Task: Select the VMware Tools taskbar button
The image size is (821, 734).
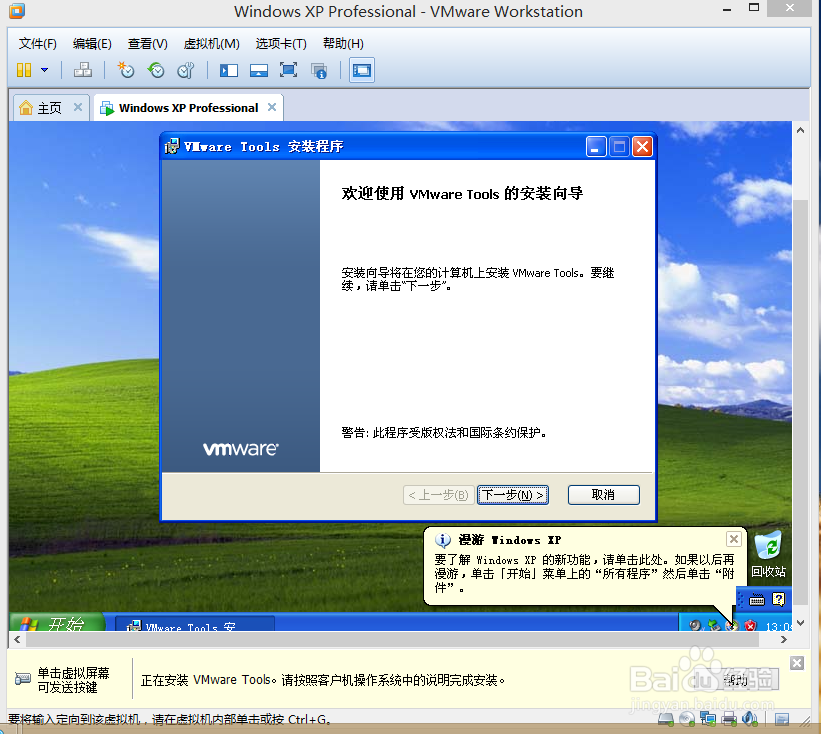Action: tap(194, 624)
